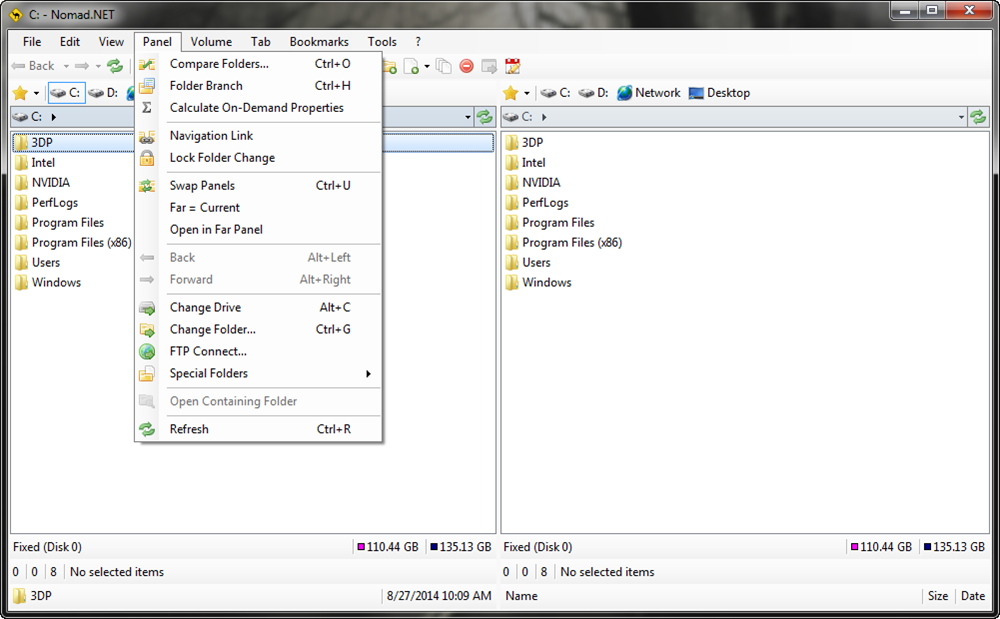This screenshot has height=619, width=1000.
Task: Open the new file dropdown arrow
Action: pyautogui.click(x=427, y=66)
